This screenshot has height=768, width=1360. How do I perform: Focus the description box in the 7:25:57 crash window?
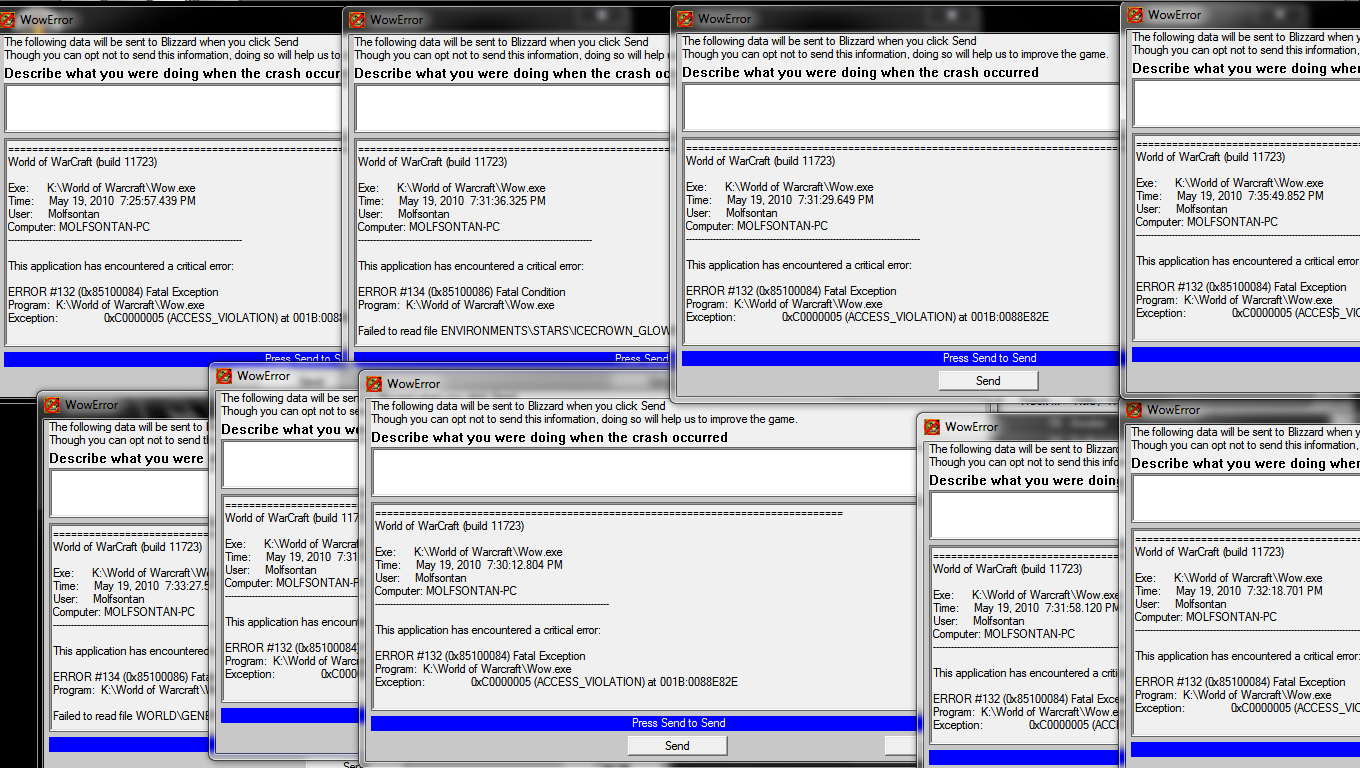(173, 108)
